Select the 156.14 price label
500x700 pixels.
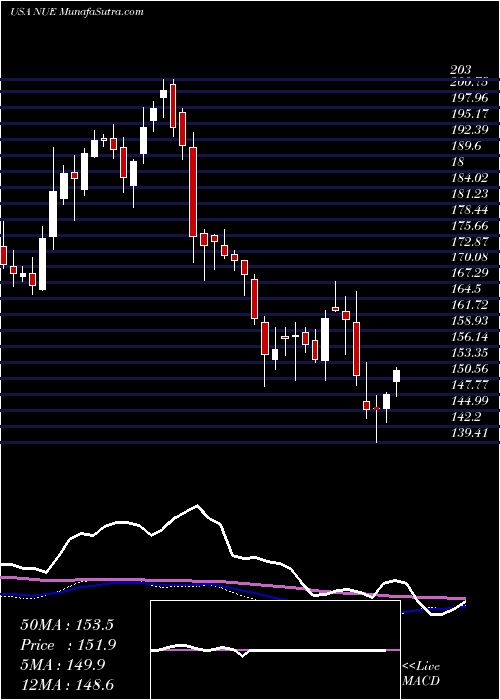click(x=469, y=337)
